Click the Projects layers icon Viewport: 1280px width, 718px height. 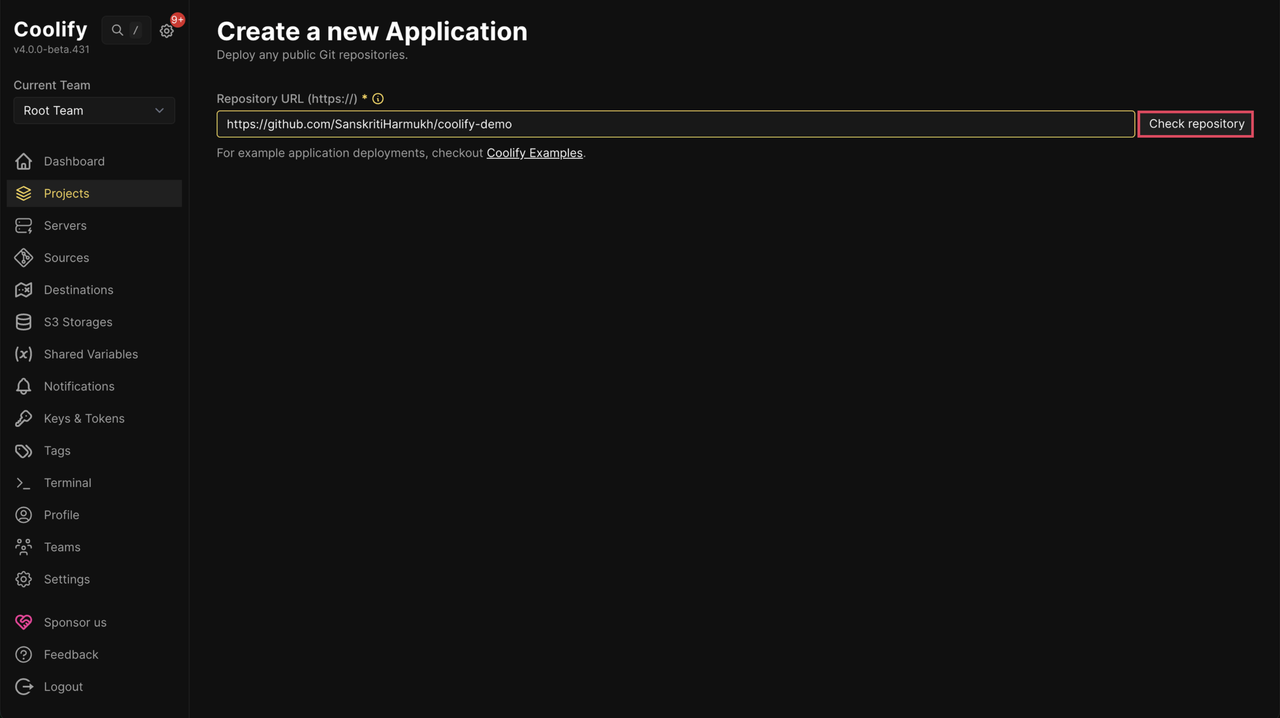[x=24, y=193]
